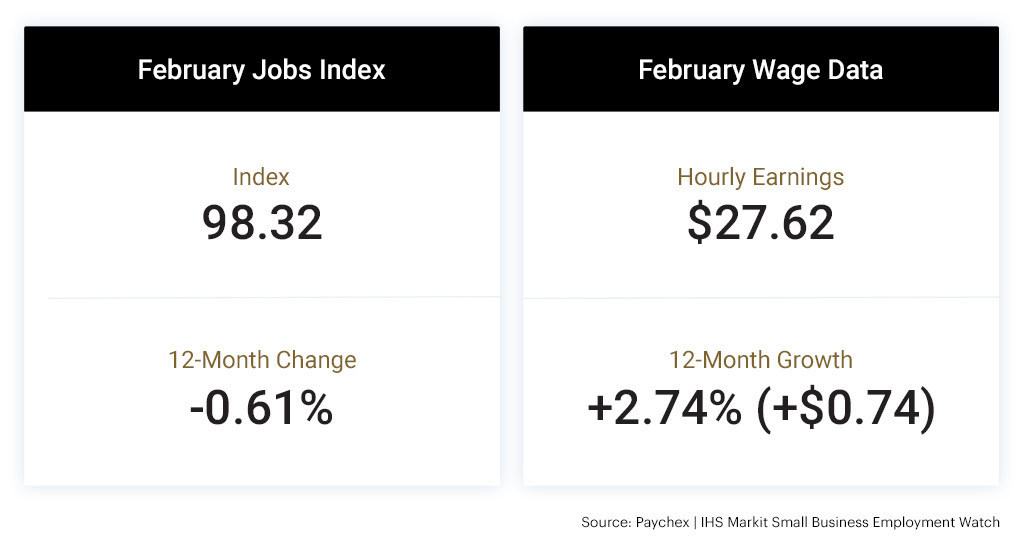
Task: Click the 98.32 index value
Action: pyautogui.click(x=262, y=222)
